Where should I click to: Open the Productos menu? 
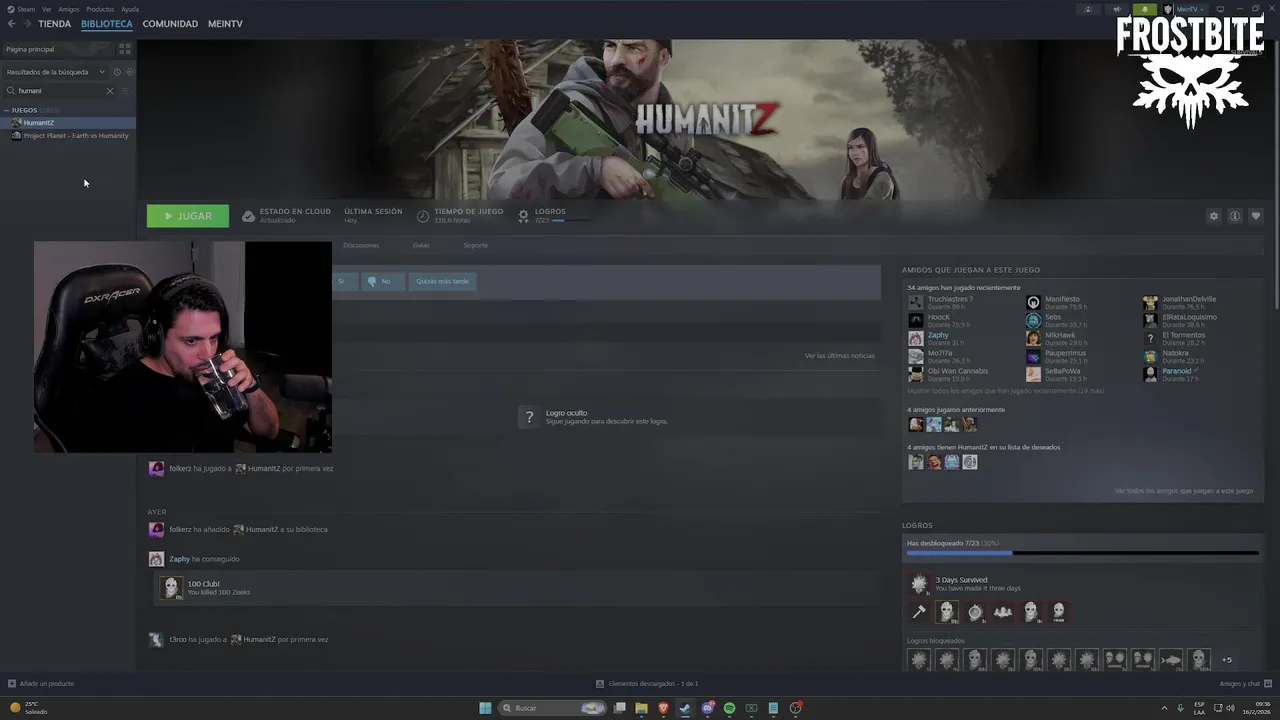point(100,9)
